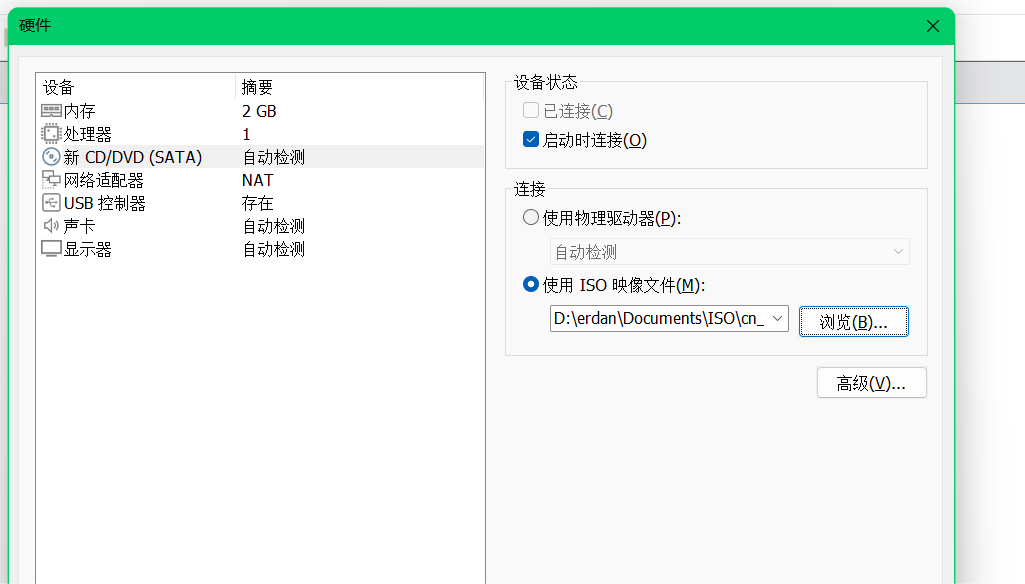Close the hardware (硬件) dialog

[933, 26]
